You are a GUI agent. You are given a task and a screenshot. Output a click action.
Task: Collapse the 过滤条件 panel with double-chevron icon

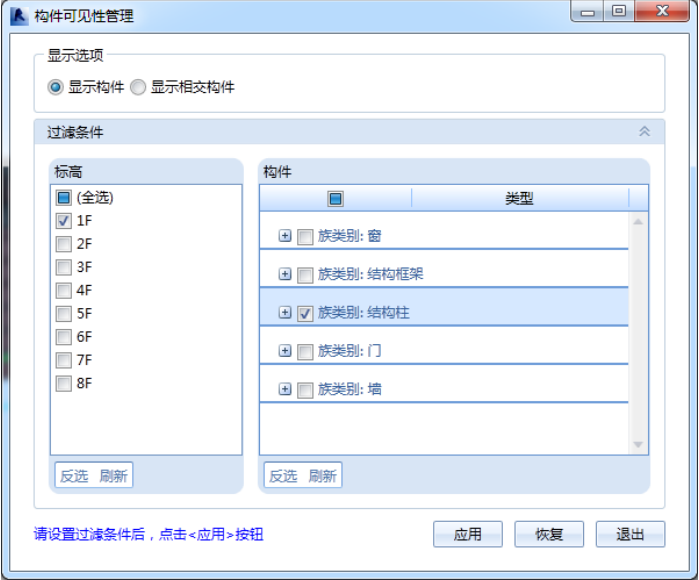click(644, 132)
